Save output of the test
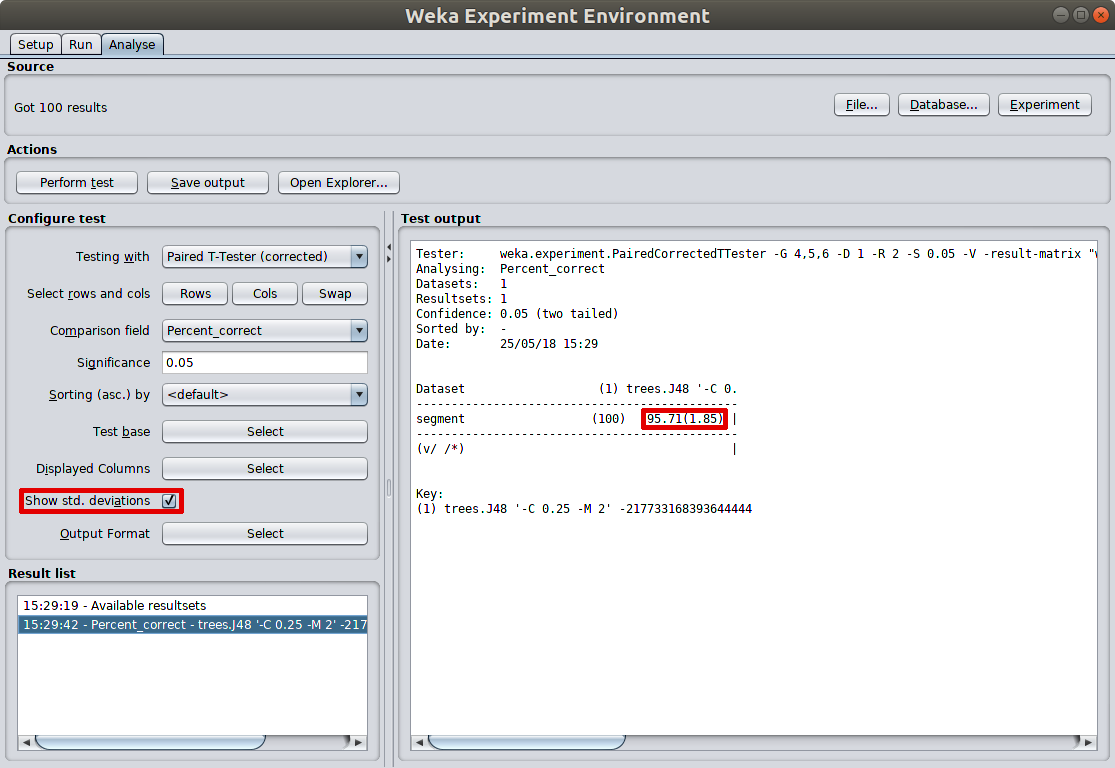 pyautogui.click(x=208, y=183)
